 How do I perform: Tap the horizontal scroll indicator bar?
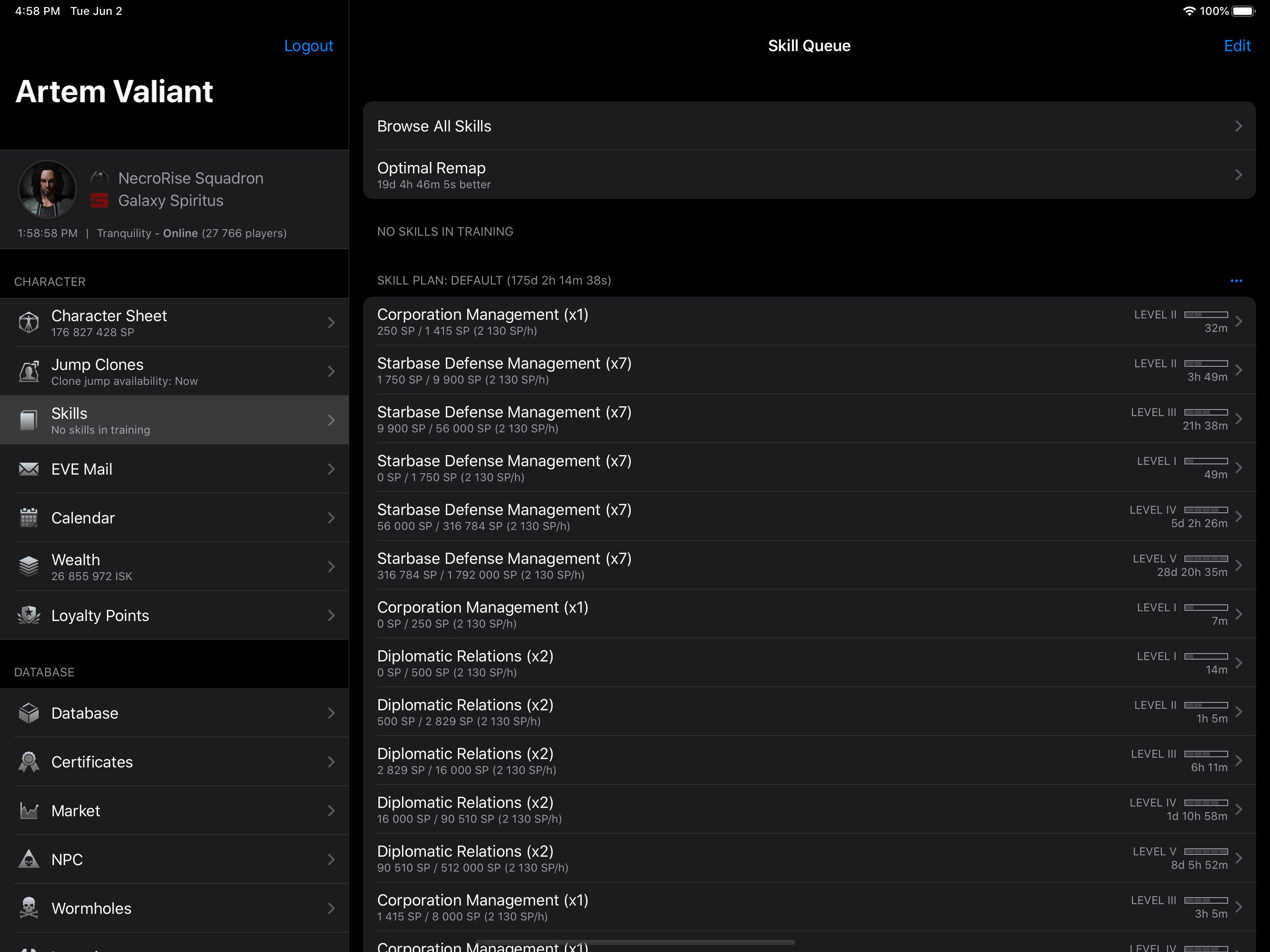click(x=635, y=942)
